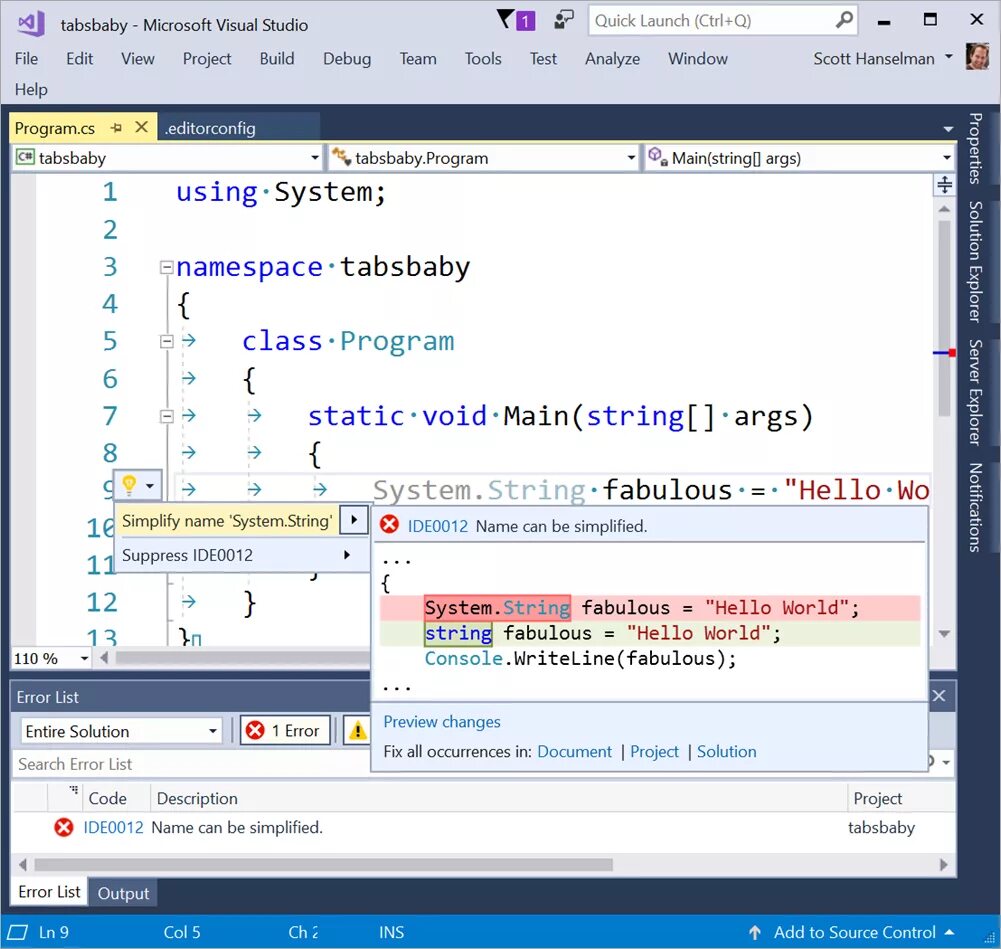
Task: Click Add to Source Control button
Action: tap(851, 932)
